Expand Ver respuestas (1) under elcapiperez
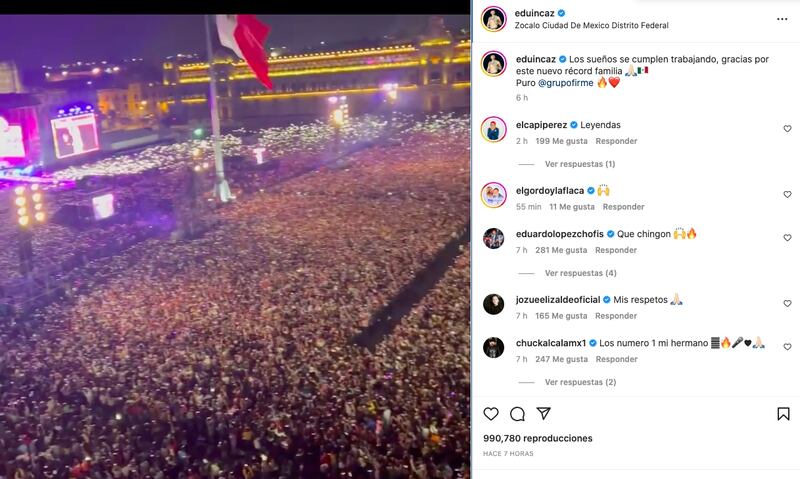 580,164
